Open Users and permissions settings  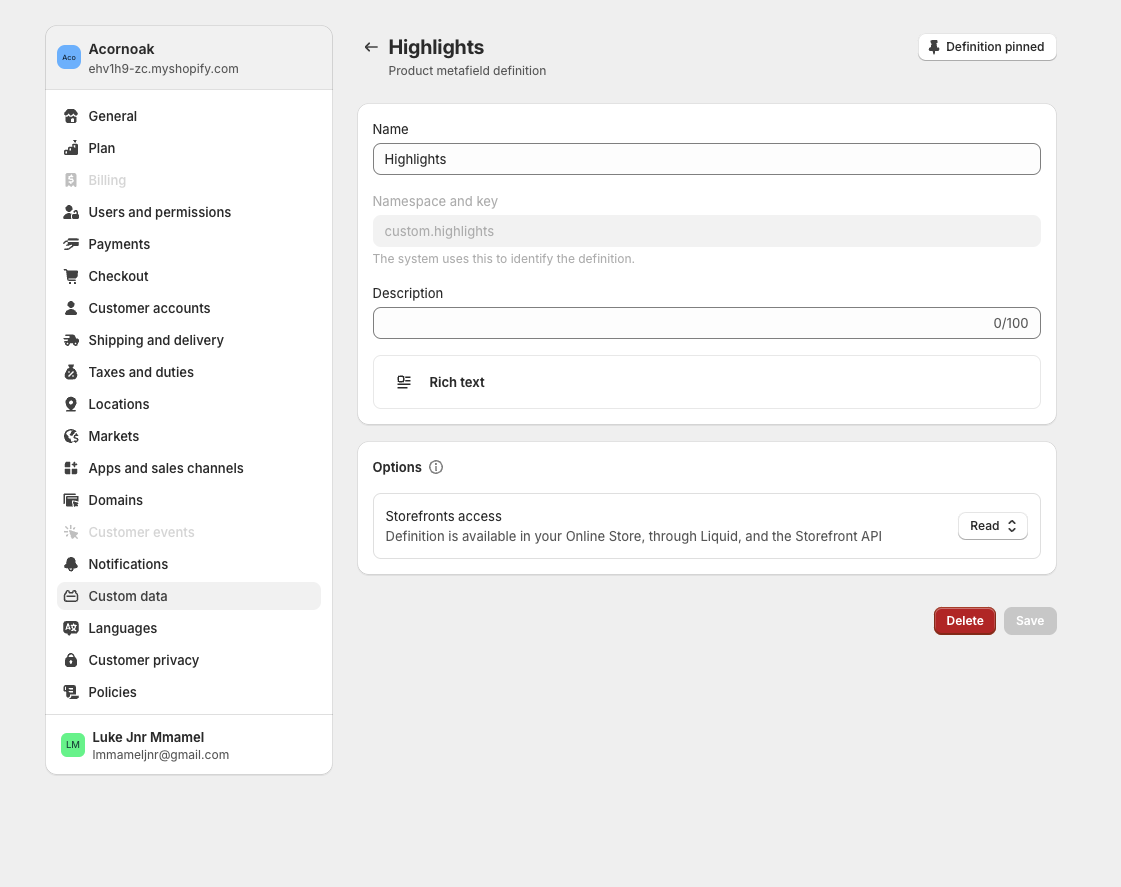click(x=160, y=212)
